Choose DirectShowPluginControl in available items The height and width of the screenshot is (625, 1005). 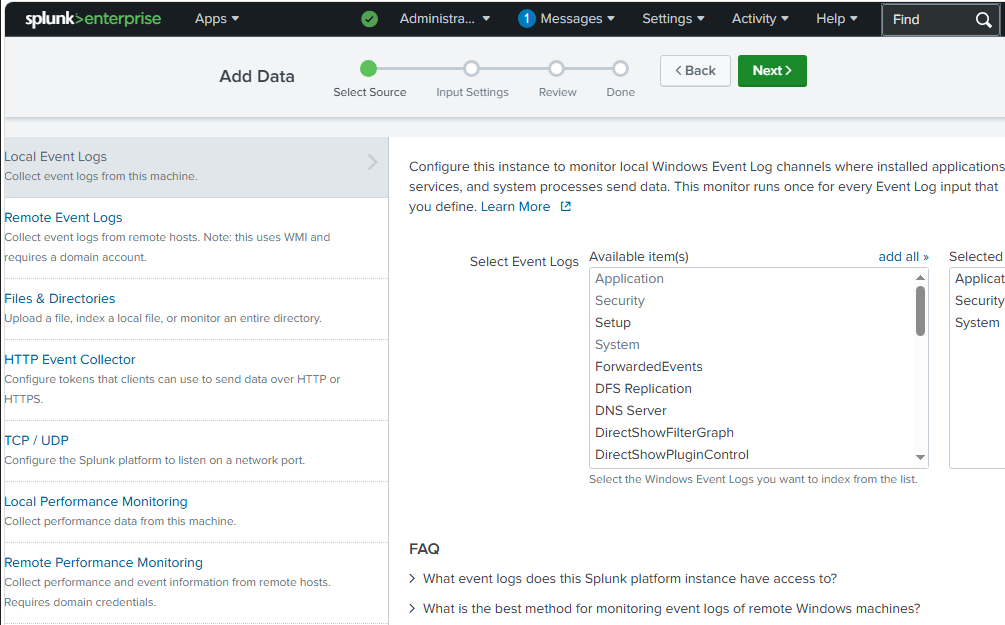(x=752, y=454)
